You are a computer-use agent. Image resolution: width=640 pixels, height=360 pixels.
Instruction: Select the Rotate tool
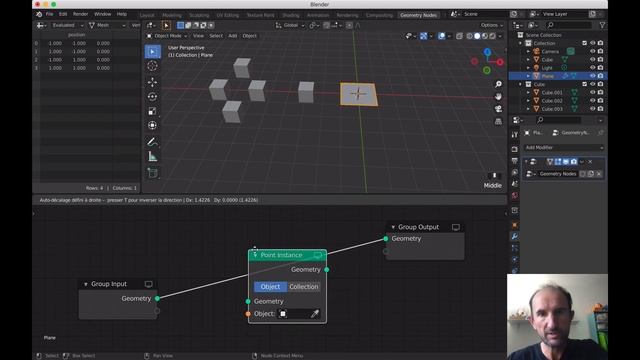(152, 97)
